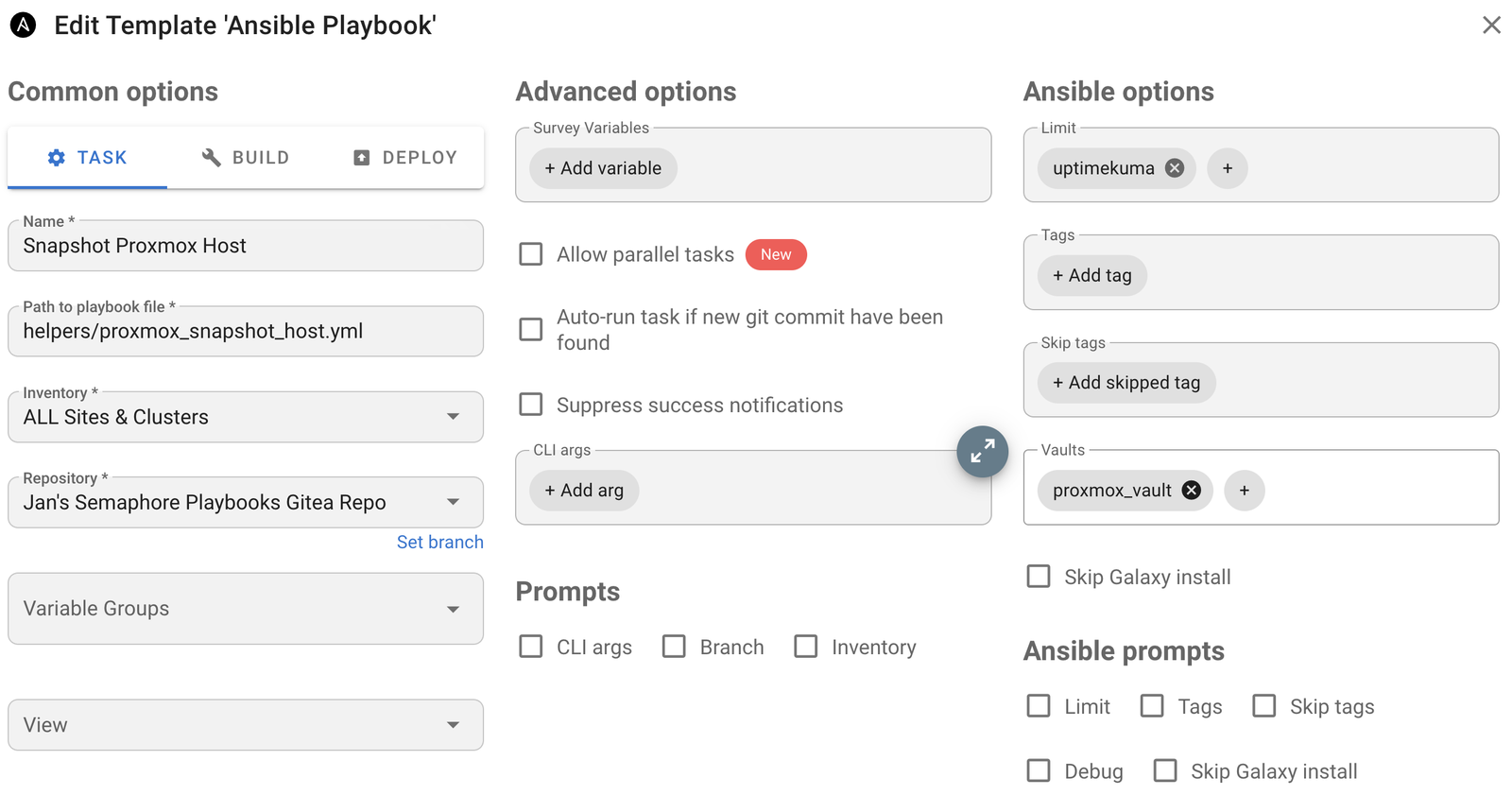1512x795 pixels.
Task: Select the TASK tab
Action: 88,158
